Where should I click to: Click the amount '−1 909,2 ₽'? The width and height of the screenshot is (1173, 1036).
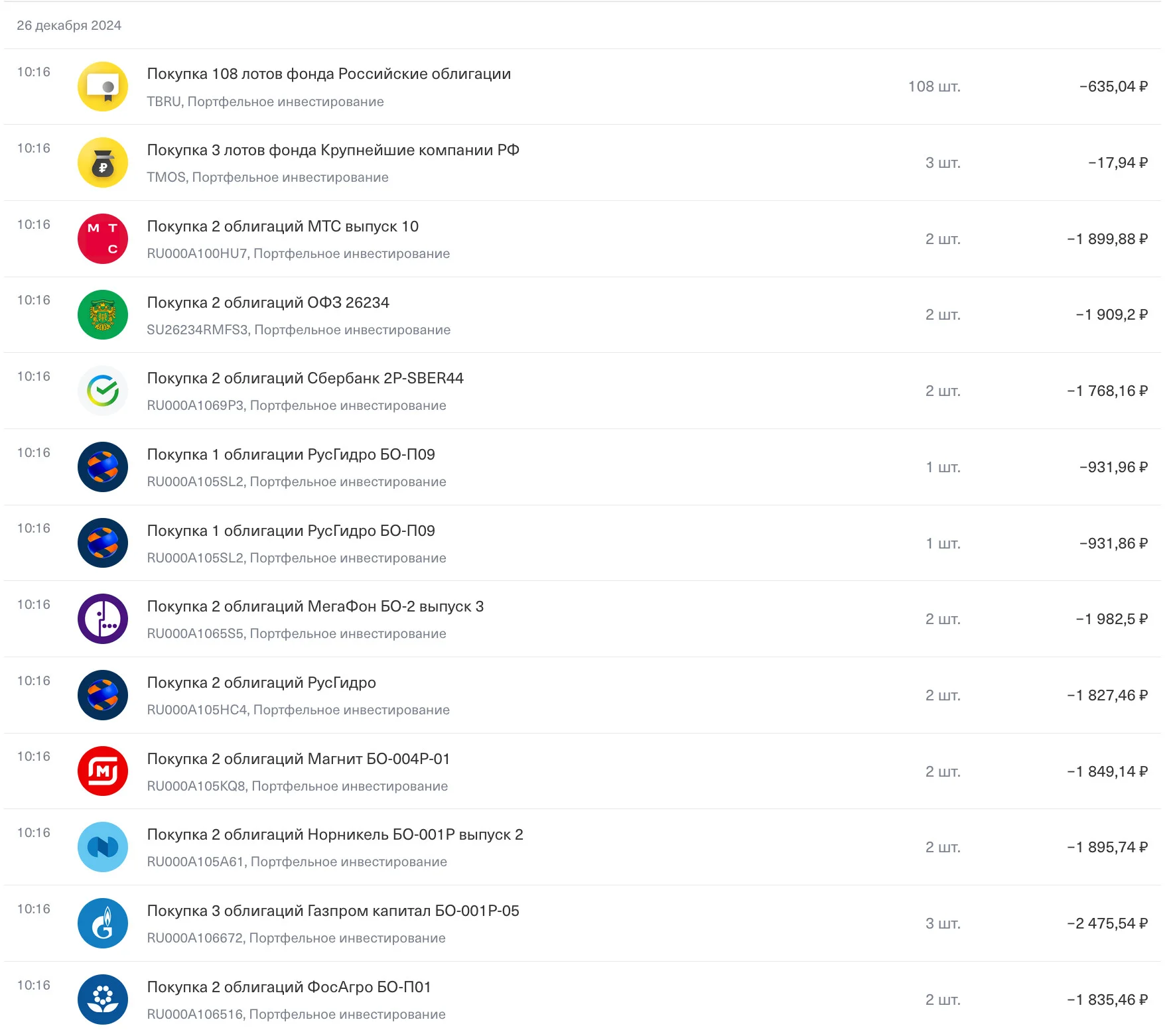coord(1111,314)
